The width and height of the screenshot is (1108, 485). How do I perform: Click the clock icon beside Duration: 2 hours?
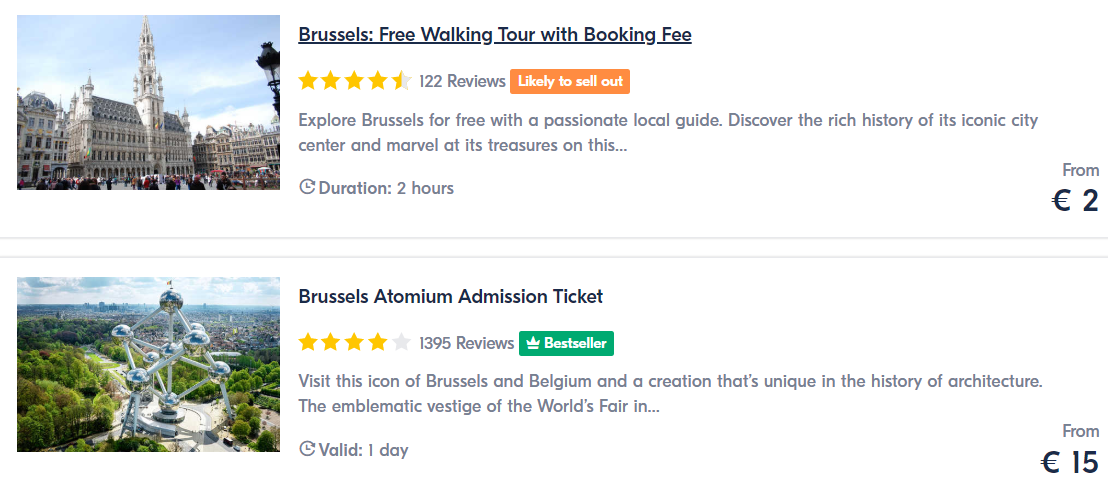click(307, 187)
